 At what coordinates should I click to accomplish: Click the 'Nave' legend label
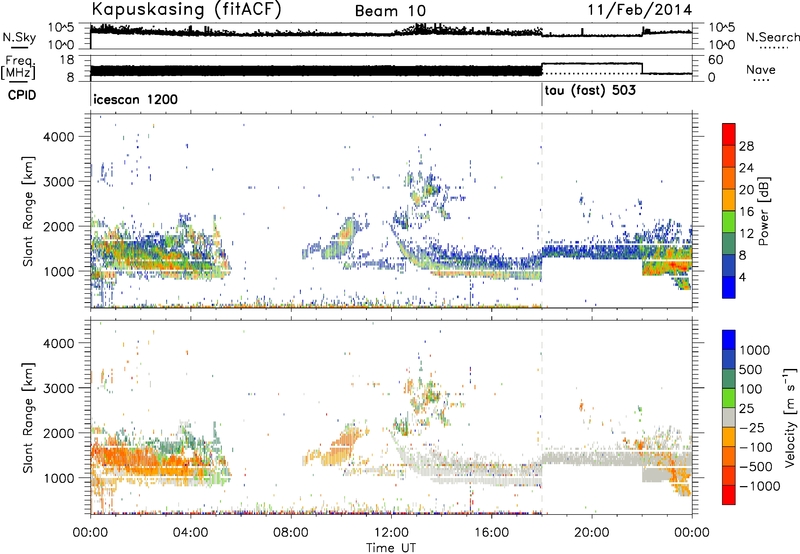[x=761, y=69]
